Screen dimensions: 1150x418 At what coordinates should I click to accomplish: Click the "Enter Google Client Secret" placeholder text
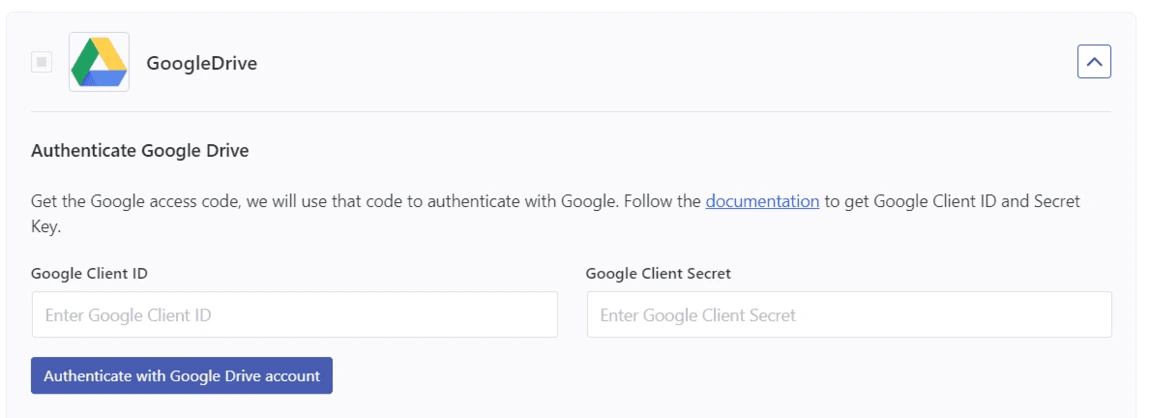tap(697, 315)
